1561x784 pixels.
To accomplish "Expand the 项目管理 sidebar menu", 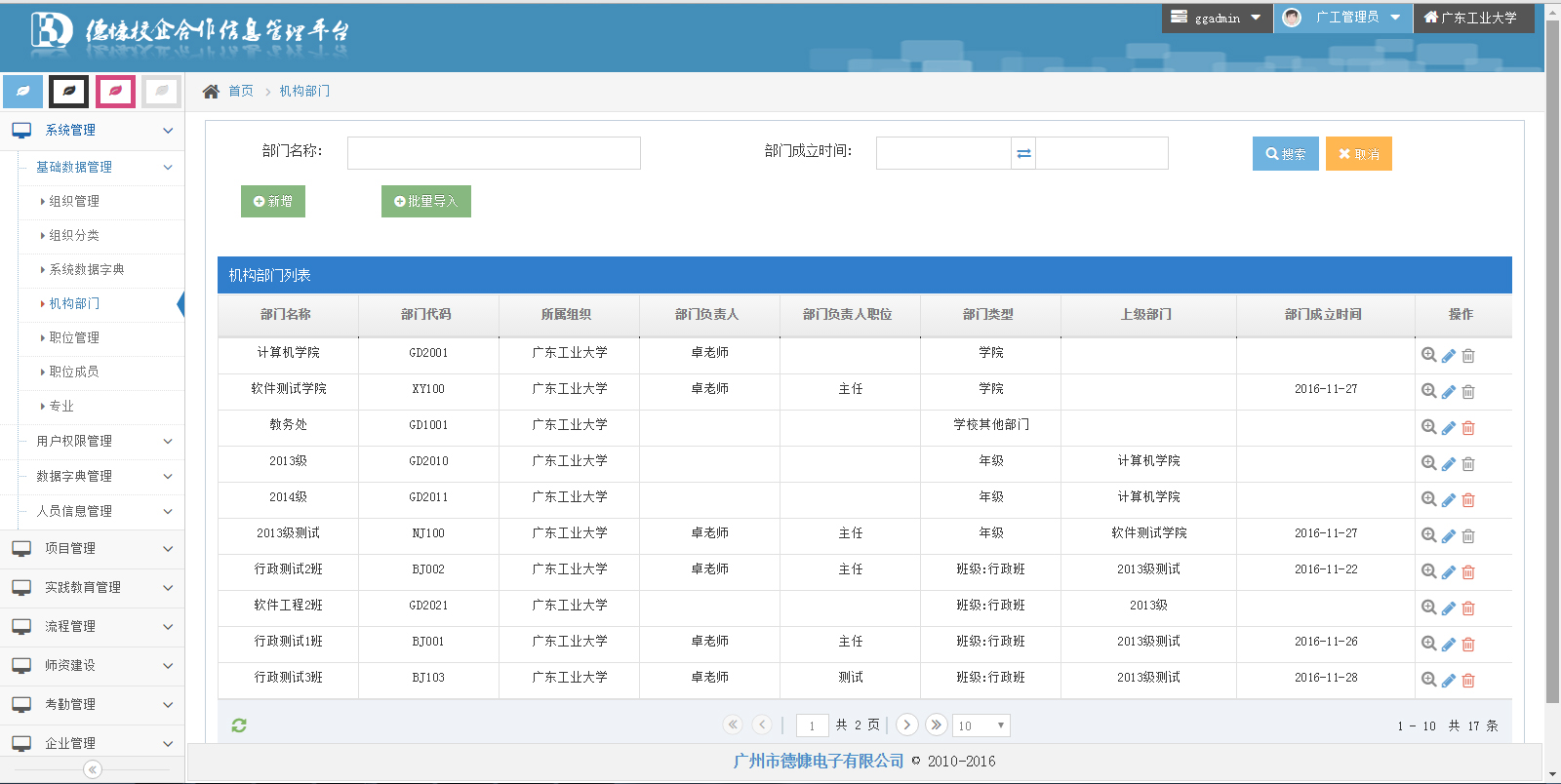I will pyautogui.click(x=92, y=549).
